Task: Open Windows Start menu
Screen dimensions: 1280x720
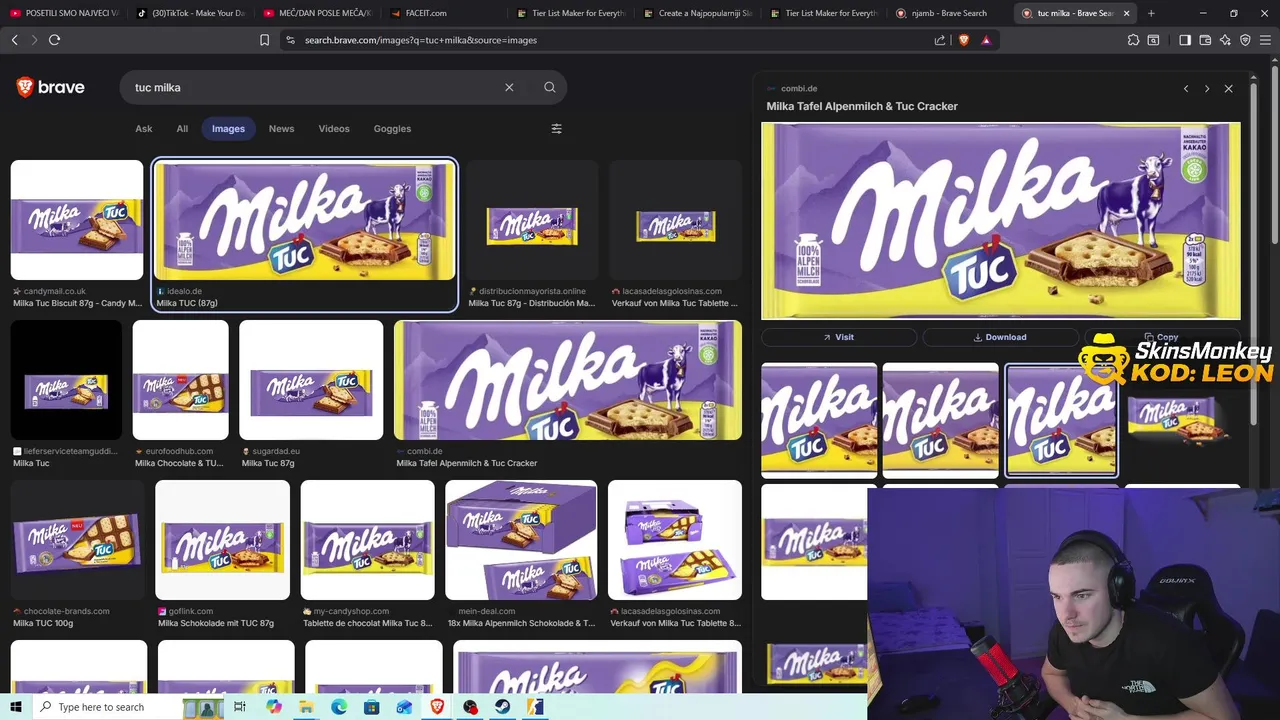Action: pos(15,707)
